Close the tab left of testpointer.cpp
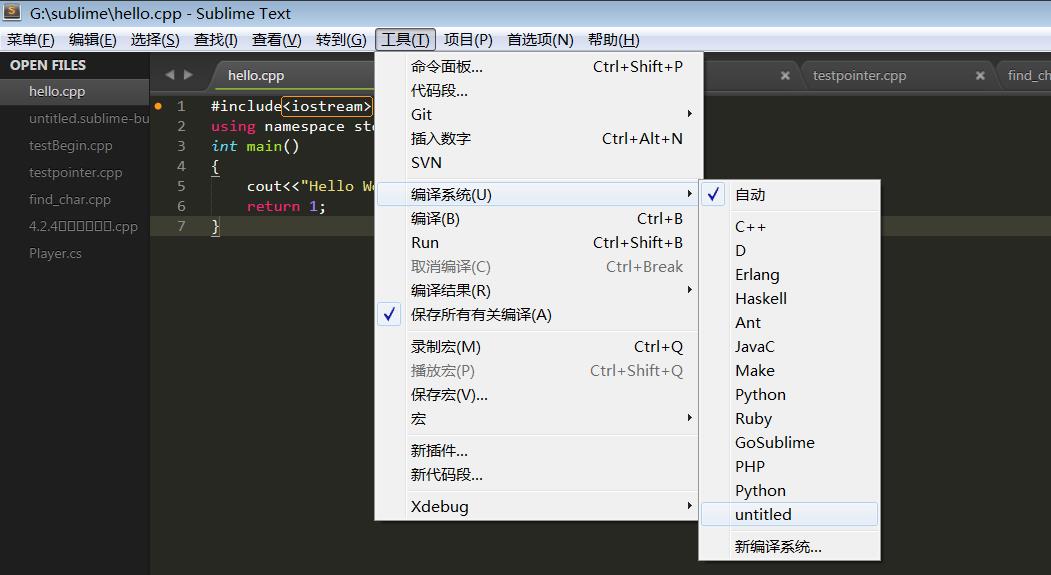 [785, 76]
